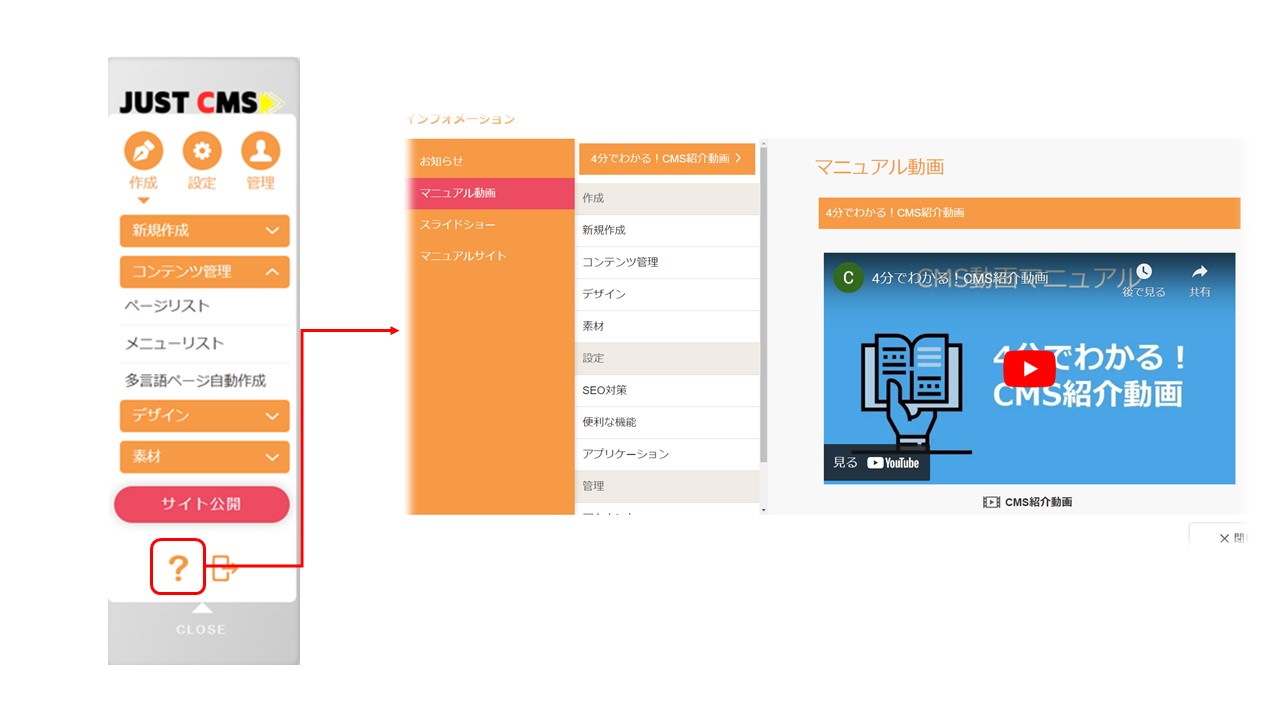Click the マニュアル動画 page heading
Image resolution: width=1280 pixels, height=720 pixels.
[x=879, y=167]
